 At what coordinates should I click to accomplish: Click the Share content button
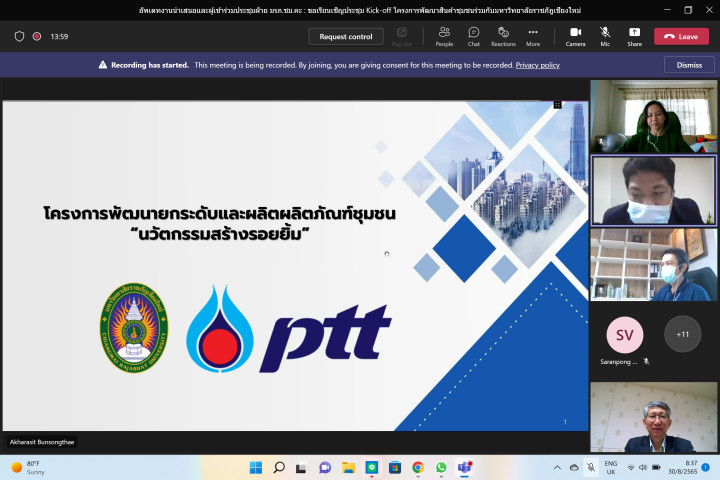coord(634,36)
